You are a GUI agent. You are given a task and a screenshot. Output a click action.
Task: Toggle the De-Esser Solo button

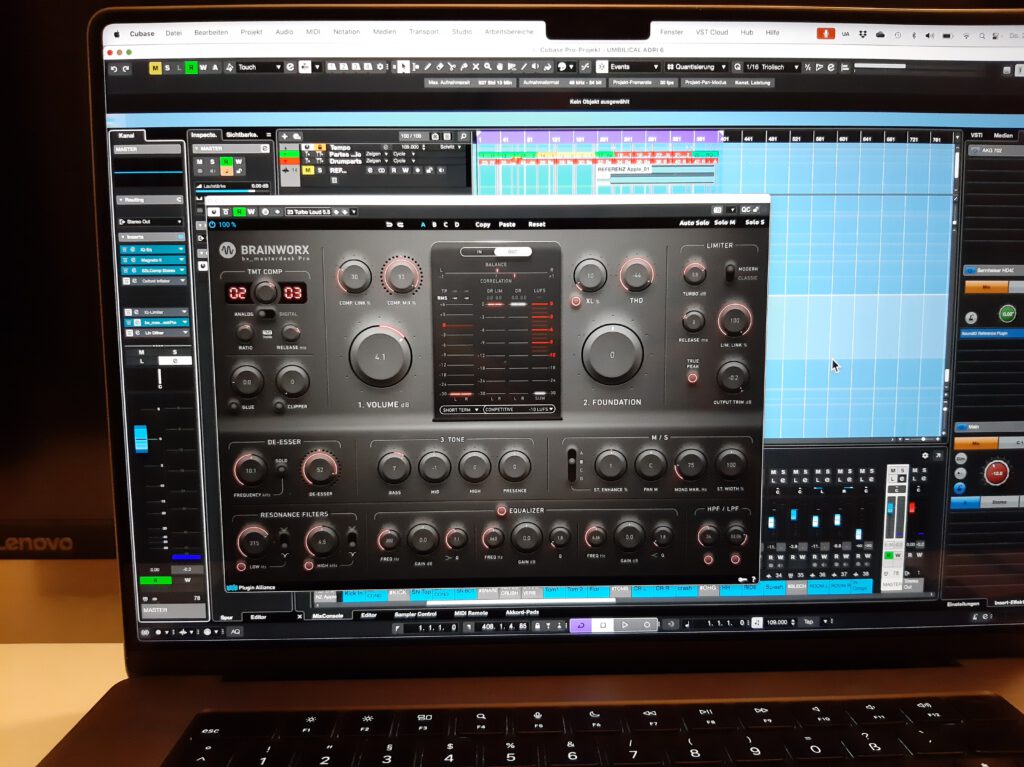281,469
